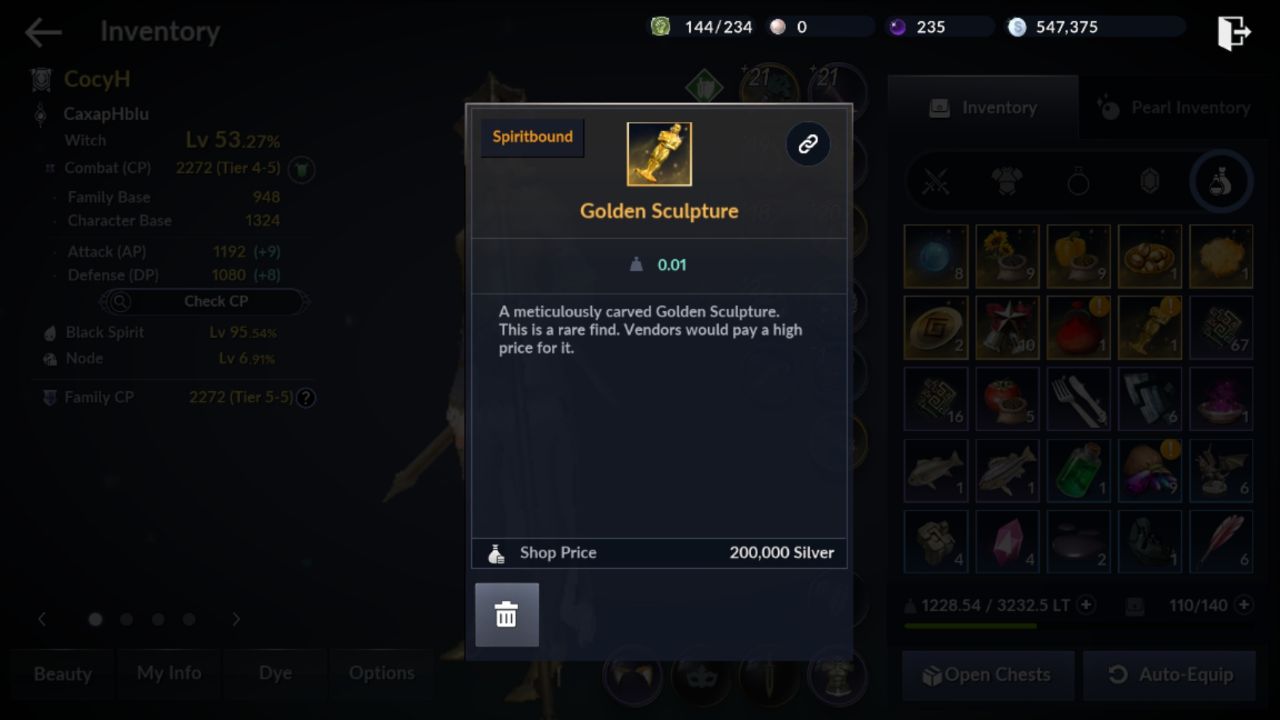The image size is (1280, 720).
Task: Go back using the Inventory arrow
Action: click(x=43, y=32)
